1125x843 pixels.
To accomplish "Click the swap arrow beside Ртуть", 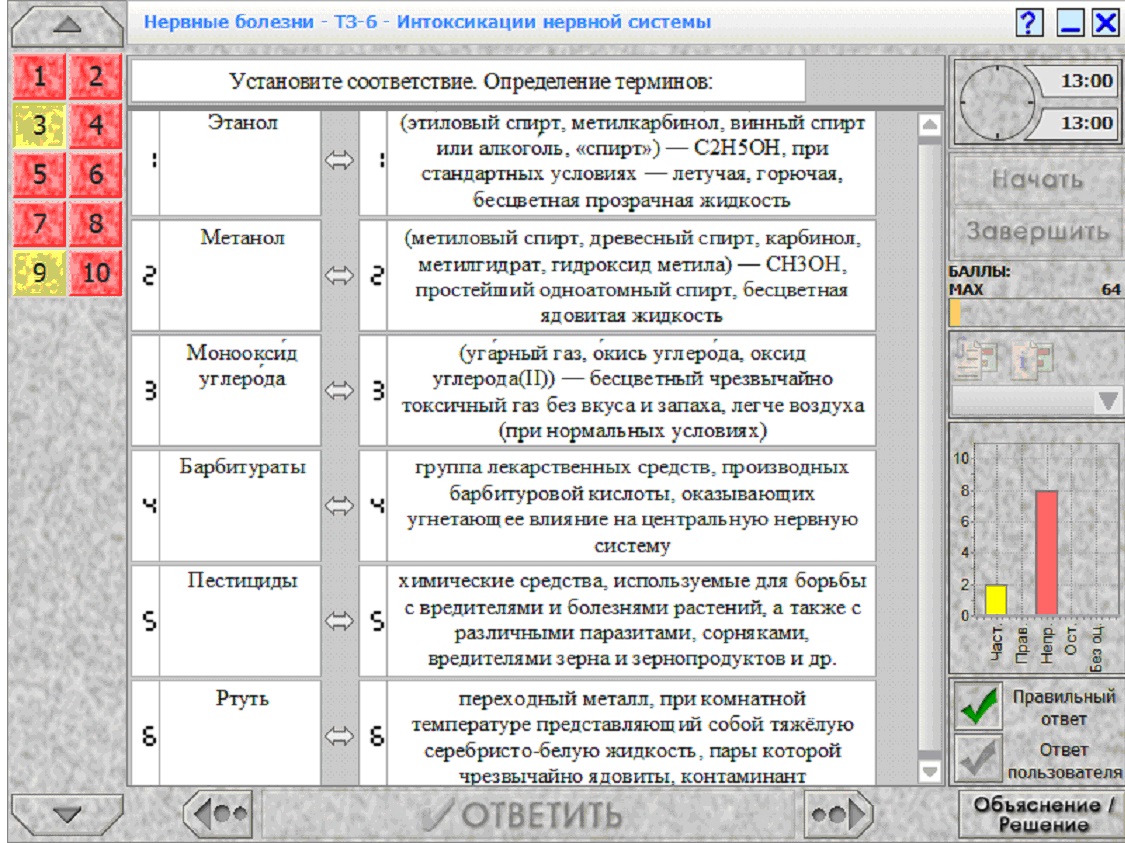I will pyautogui.click(x=339, y=736).
